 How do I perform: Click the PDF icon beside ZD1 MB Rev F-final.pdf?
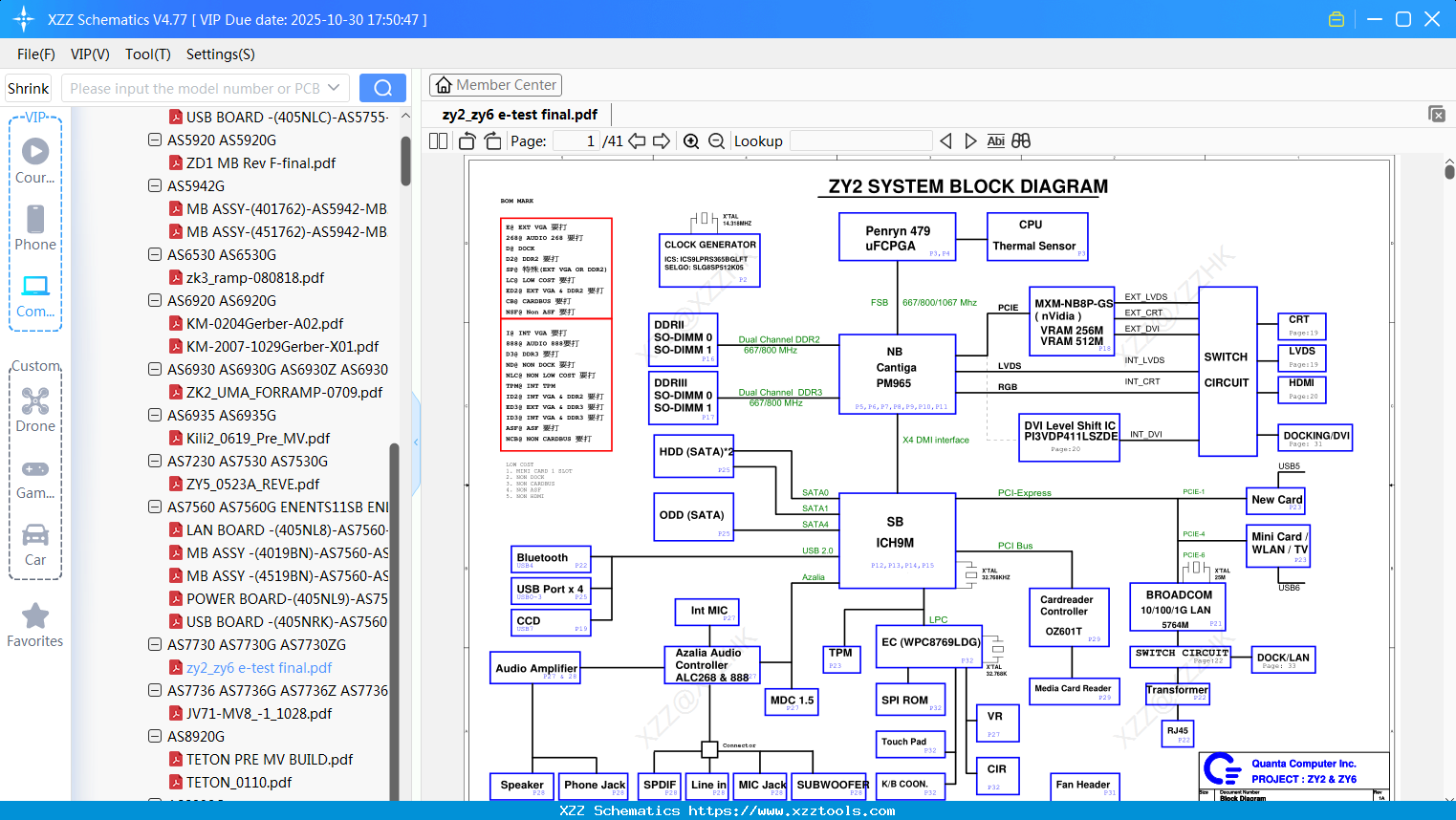click(176, 162)
